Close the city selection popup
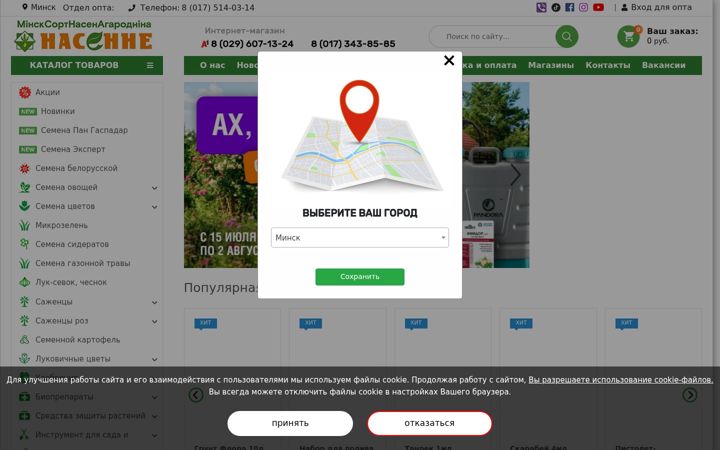Viewport: 720px width, 450px height. click(449, 60)
